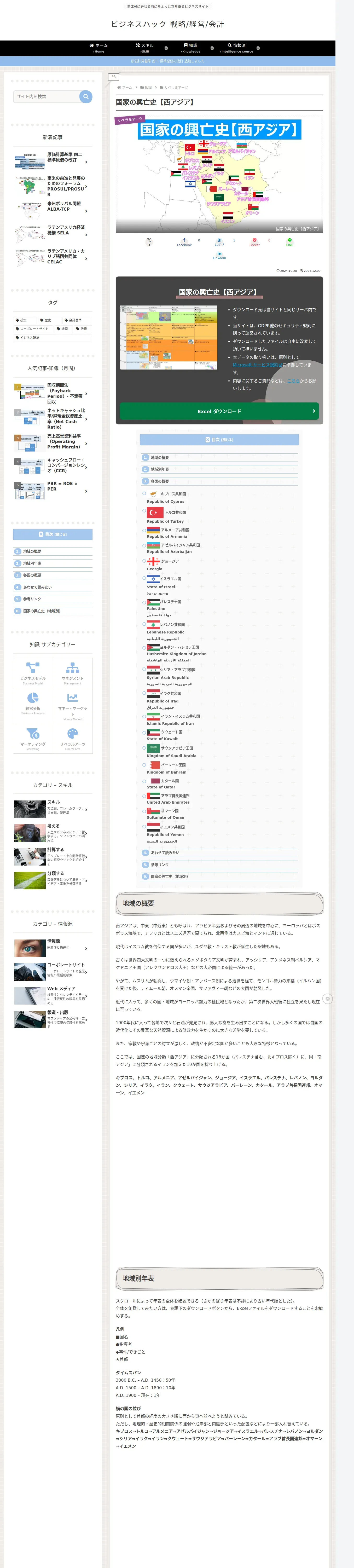354x1568 pixels.
Task: Click the Turkey flag in the contents list
Action: pos(155,512)
